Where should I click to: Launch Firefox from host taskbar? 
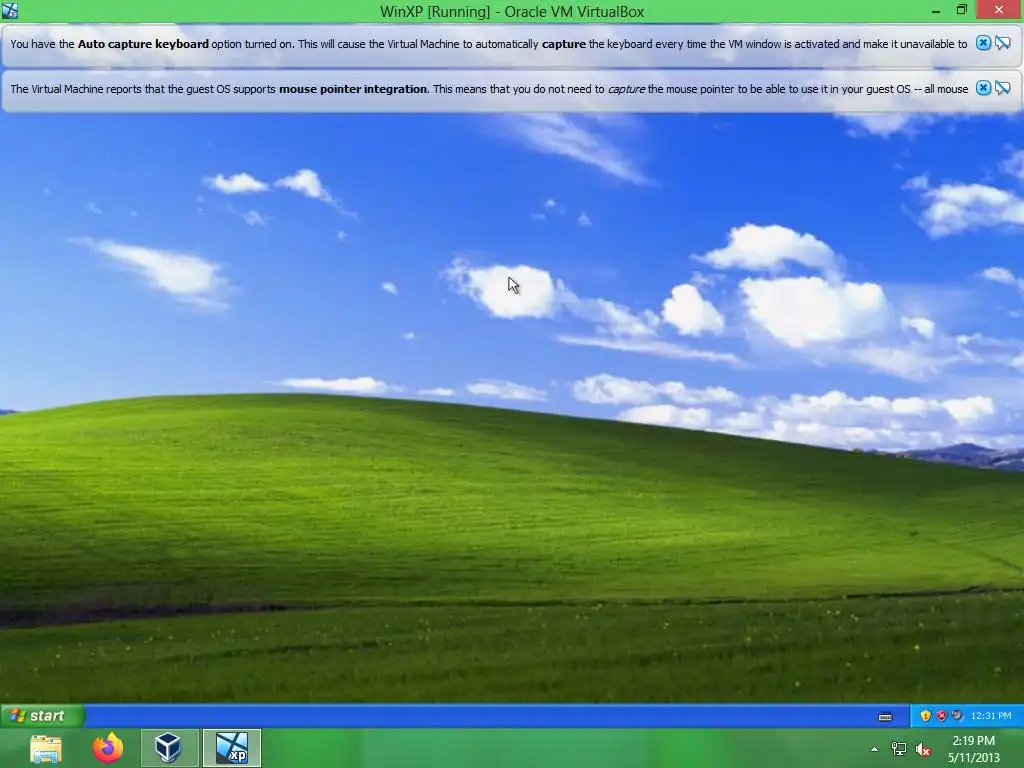click(x=108, y=748)
